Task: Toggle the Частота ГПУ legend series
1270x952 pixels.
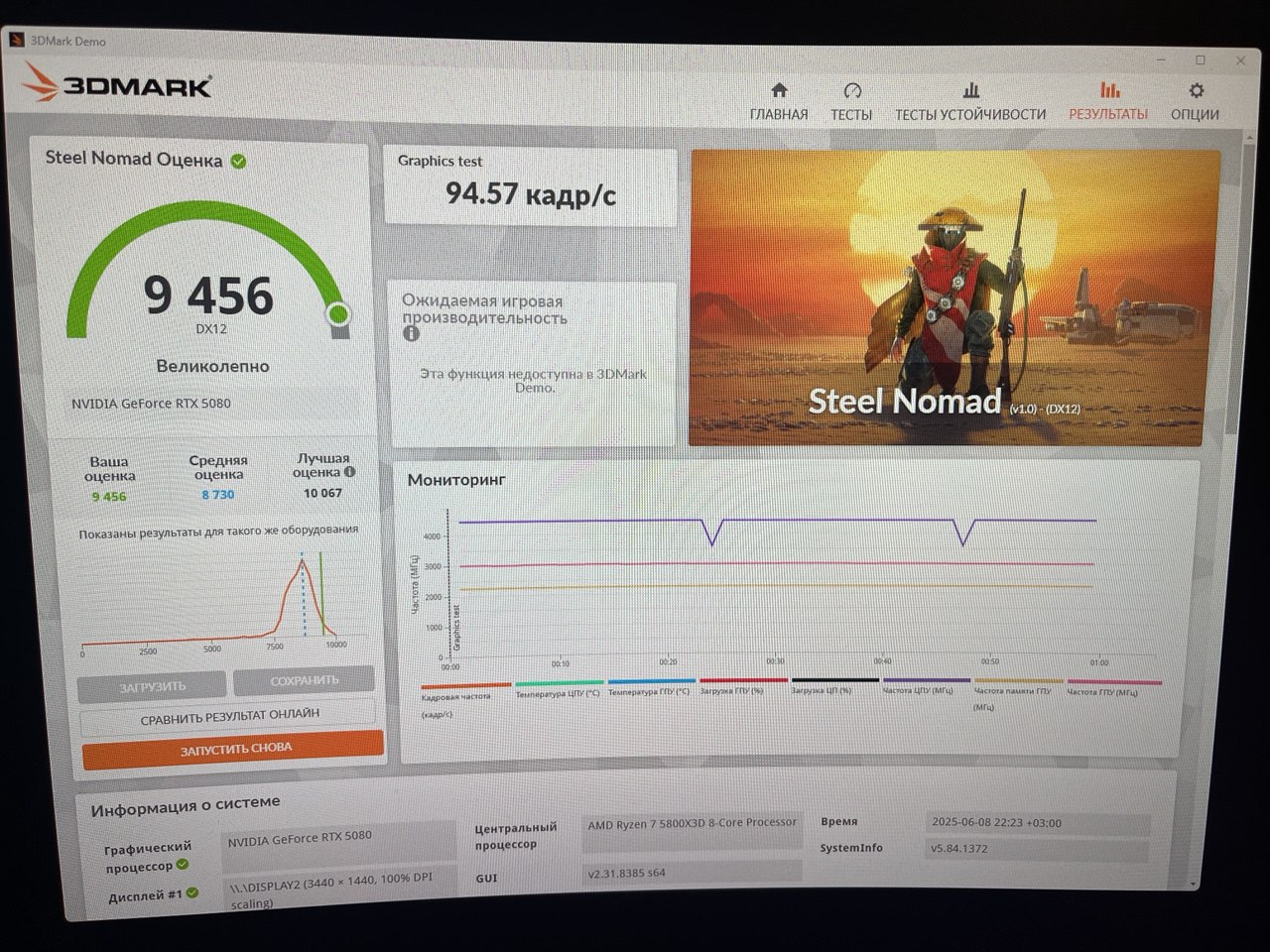Action: (x=1113, y=687)
